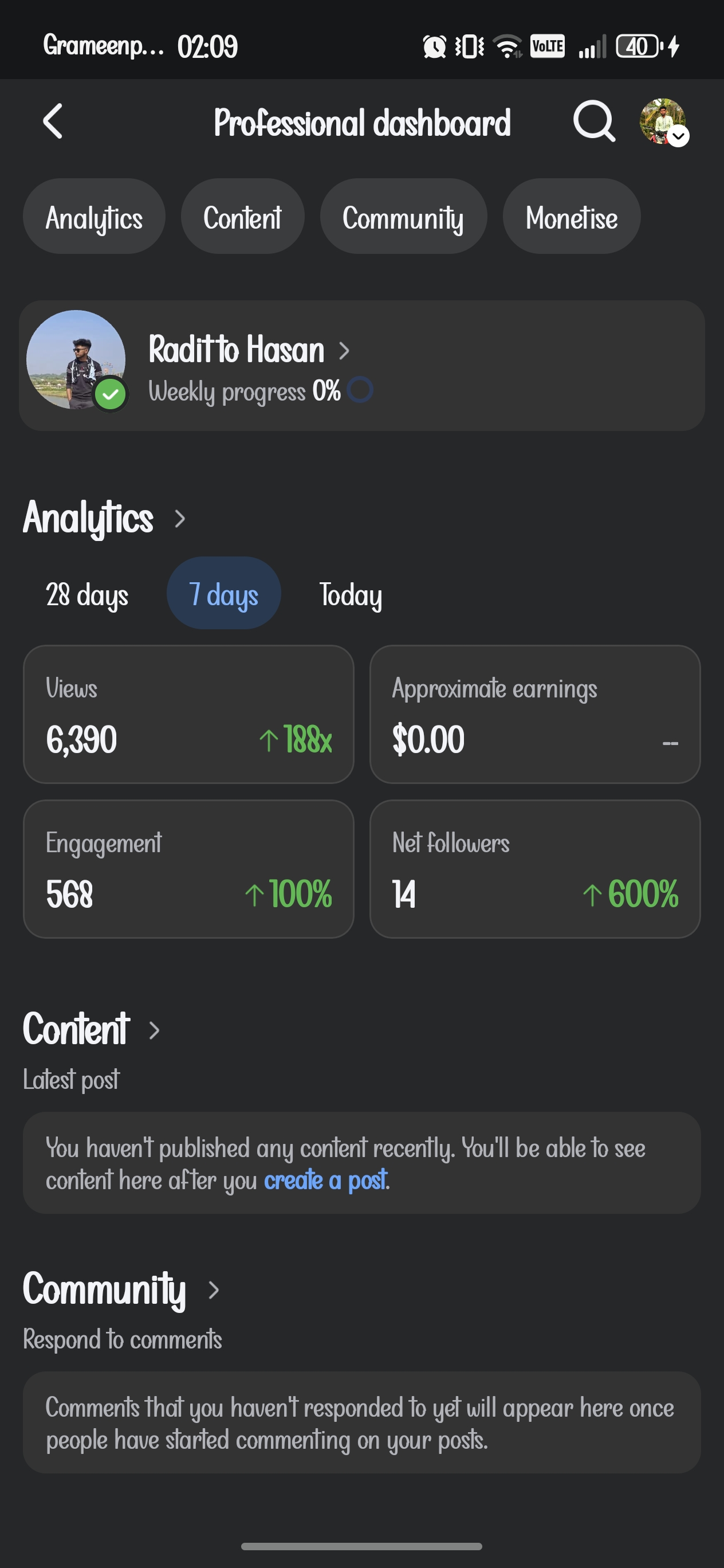Tap the create a post link
The height and width of the screenshot is (1568, 724).
pos(325,1180)
